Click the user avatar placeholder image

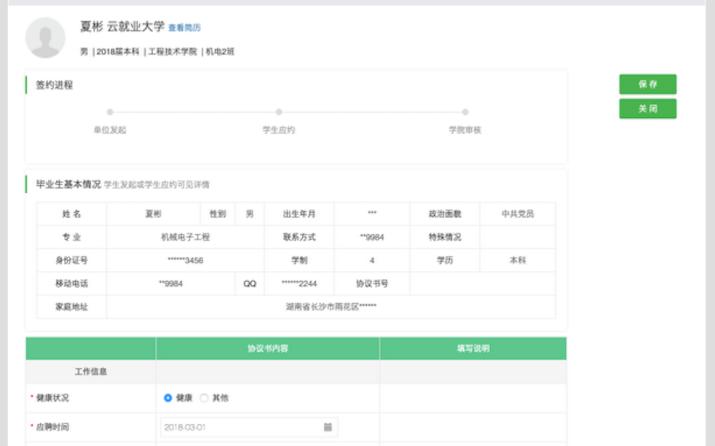(x=45, y=37)
